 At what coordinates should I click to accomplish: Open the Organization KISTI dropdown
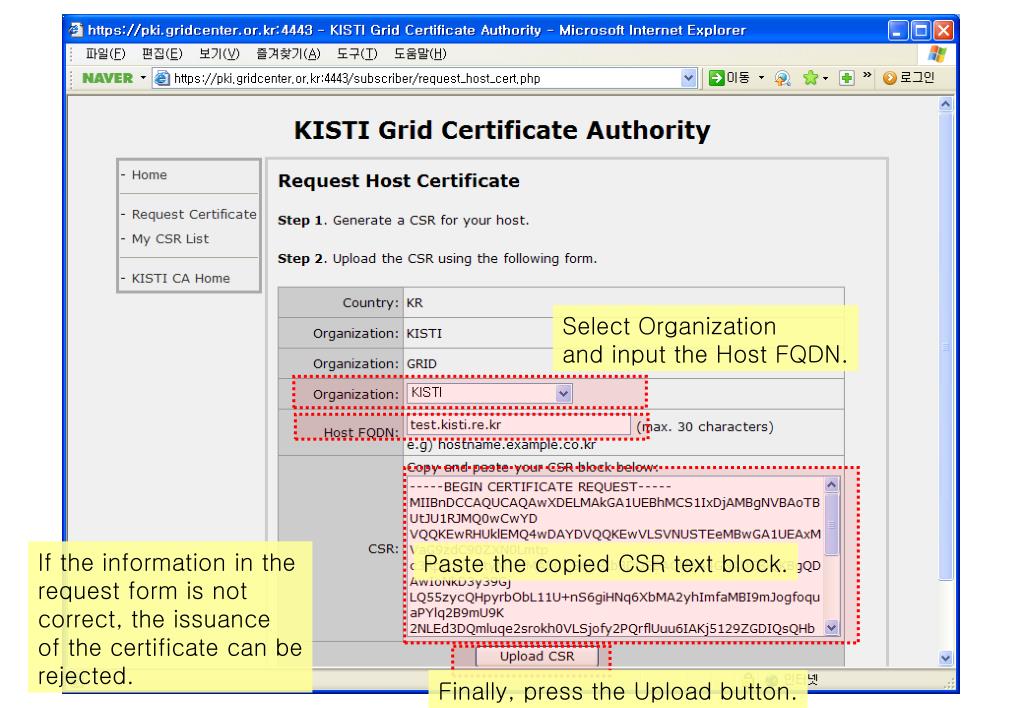(489, 393)
